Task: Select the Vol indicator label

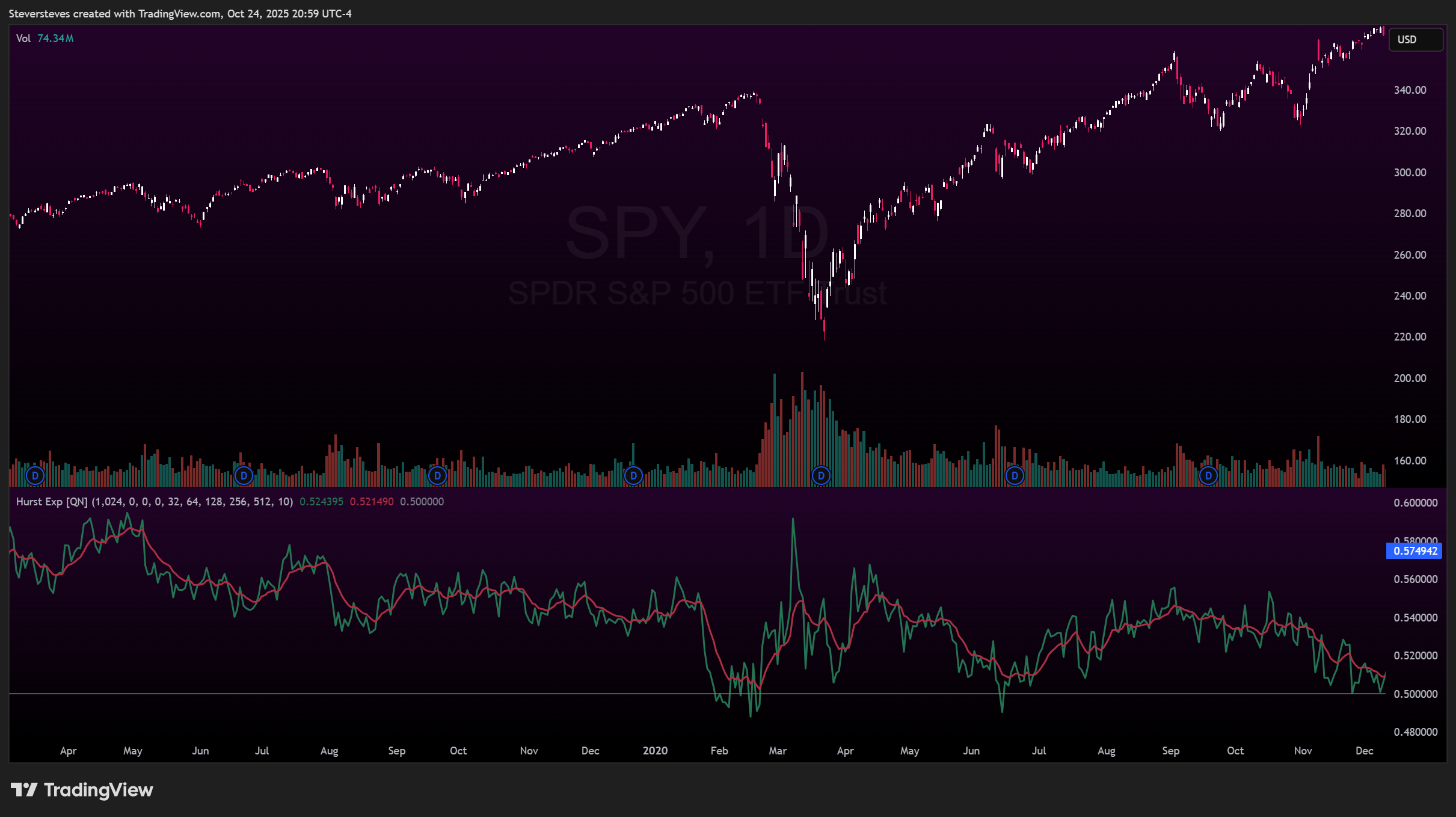Action: point(23,39)
